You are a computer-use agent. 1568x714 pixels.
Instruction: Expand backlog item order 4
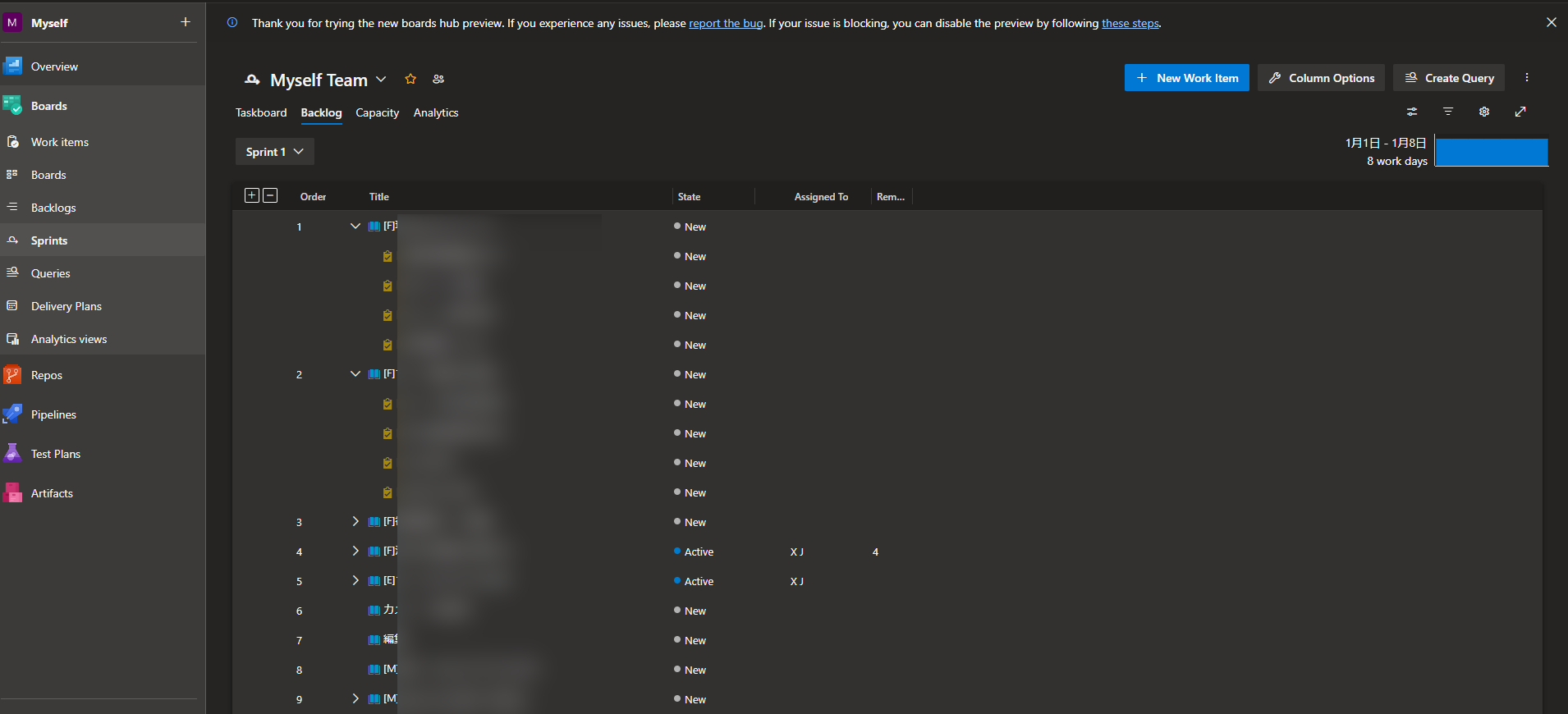[355, 551]
